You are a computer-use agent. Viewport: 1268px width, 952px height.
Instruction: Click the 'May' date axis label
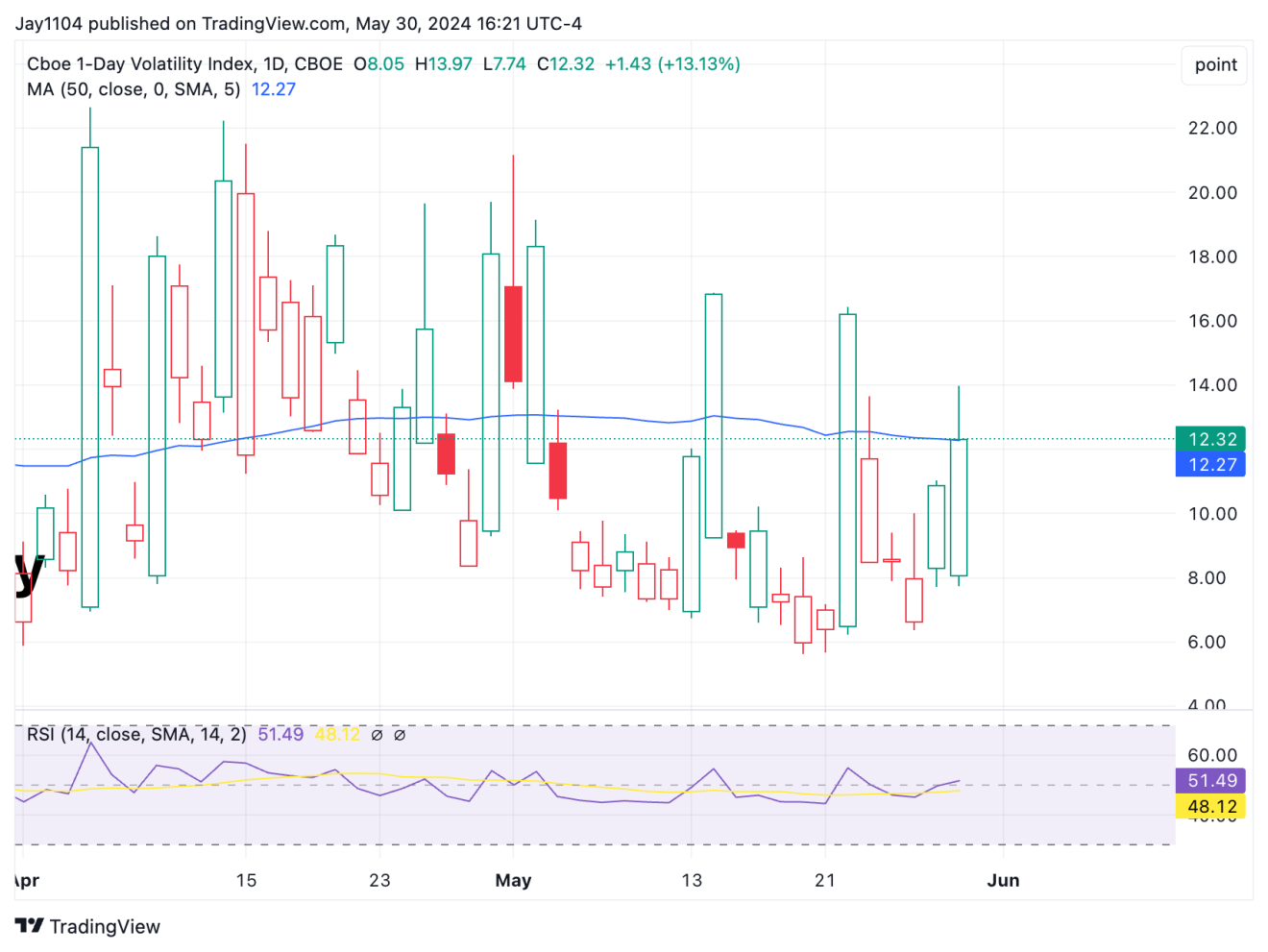pos(513,880)
